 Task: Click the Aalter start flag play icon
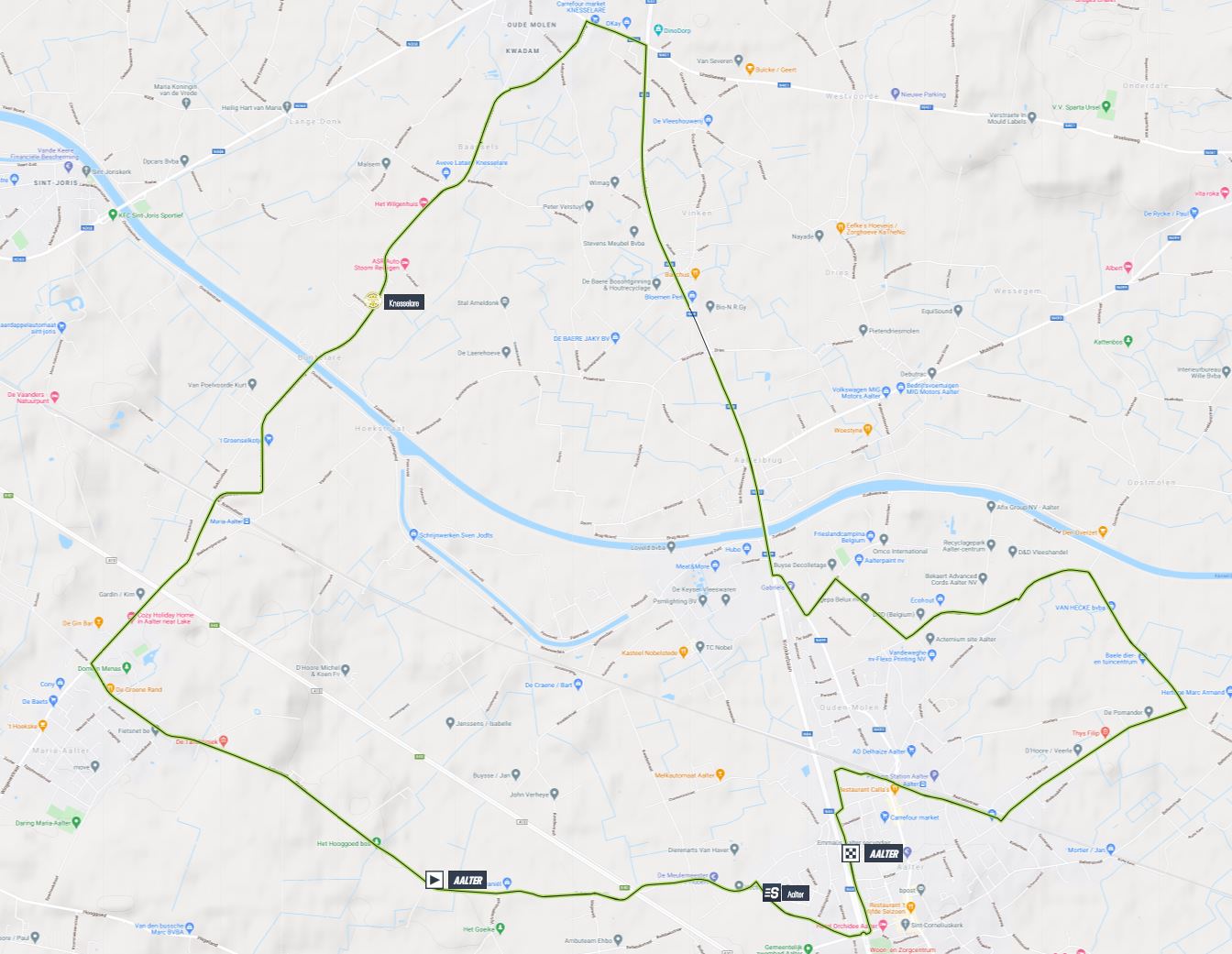(434, 879)
